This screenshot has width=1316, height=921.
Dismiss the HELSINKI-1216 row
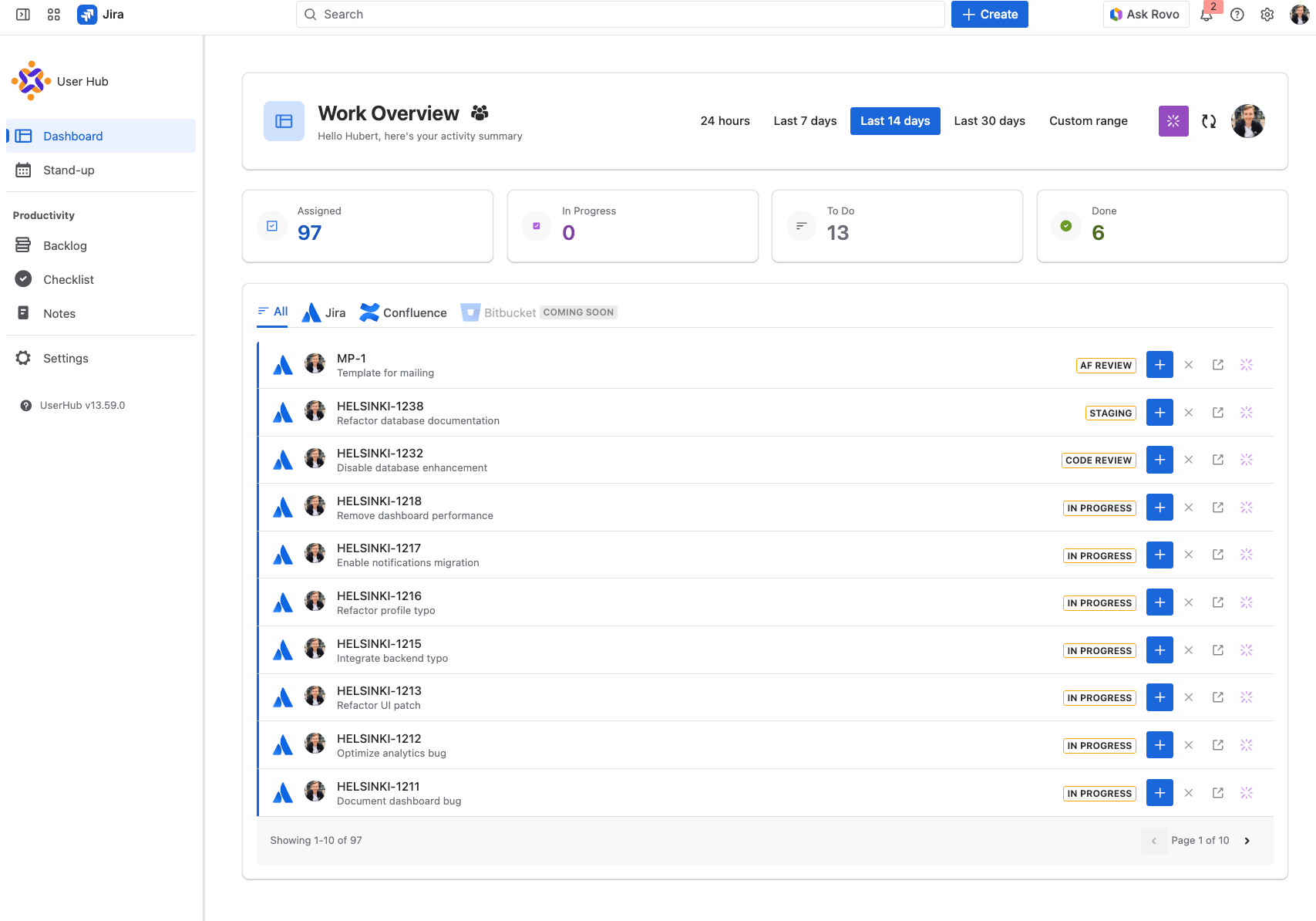[x=1189, y=602]
